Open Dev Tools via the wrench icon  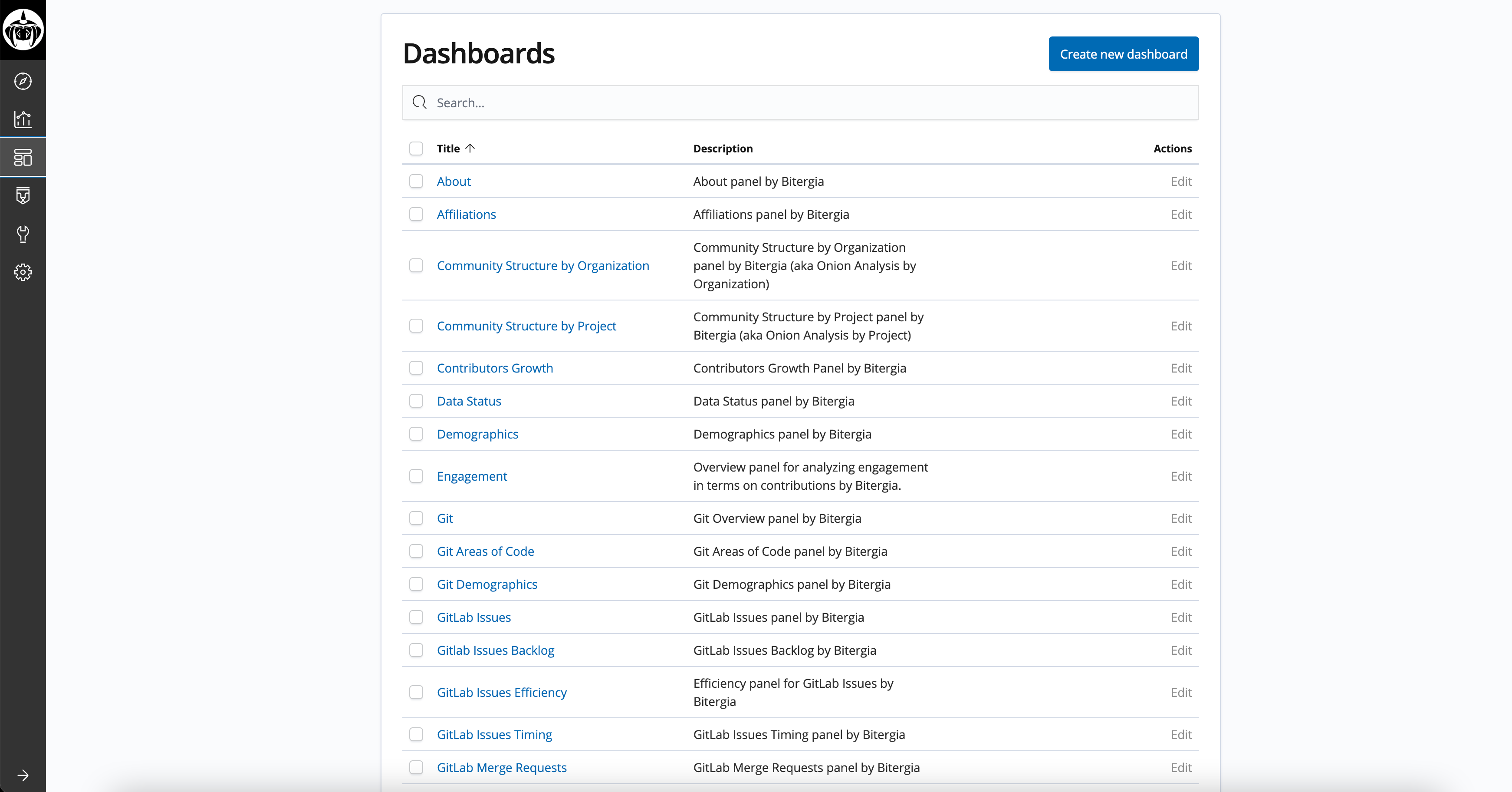[x=23, y=234]
